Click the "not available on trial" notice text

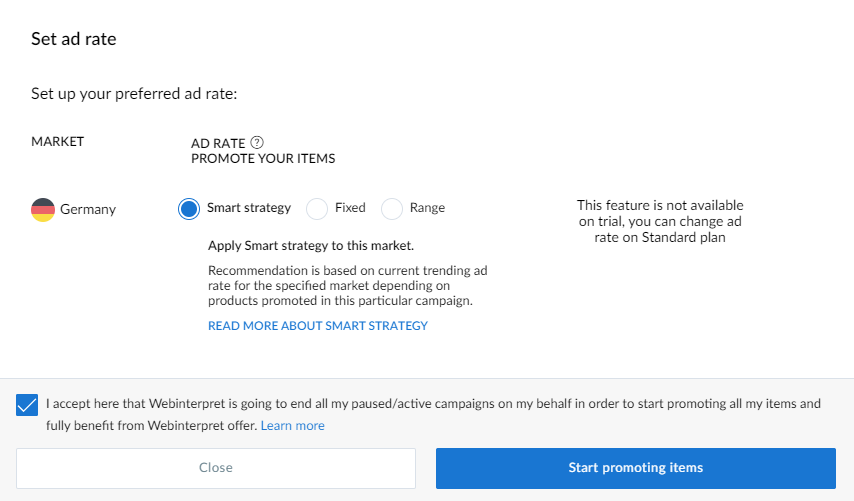[x=660, y=221]
